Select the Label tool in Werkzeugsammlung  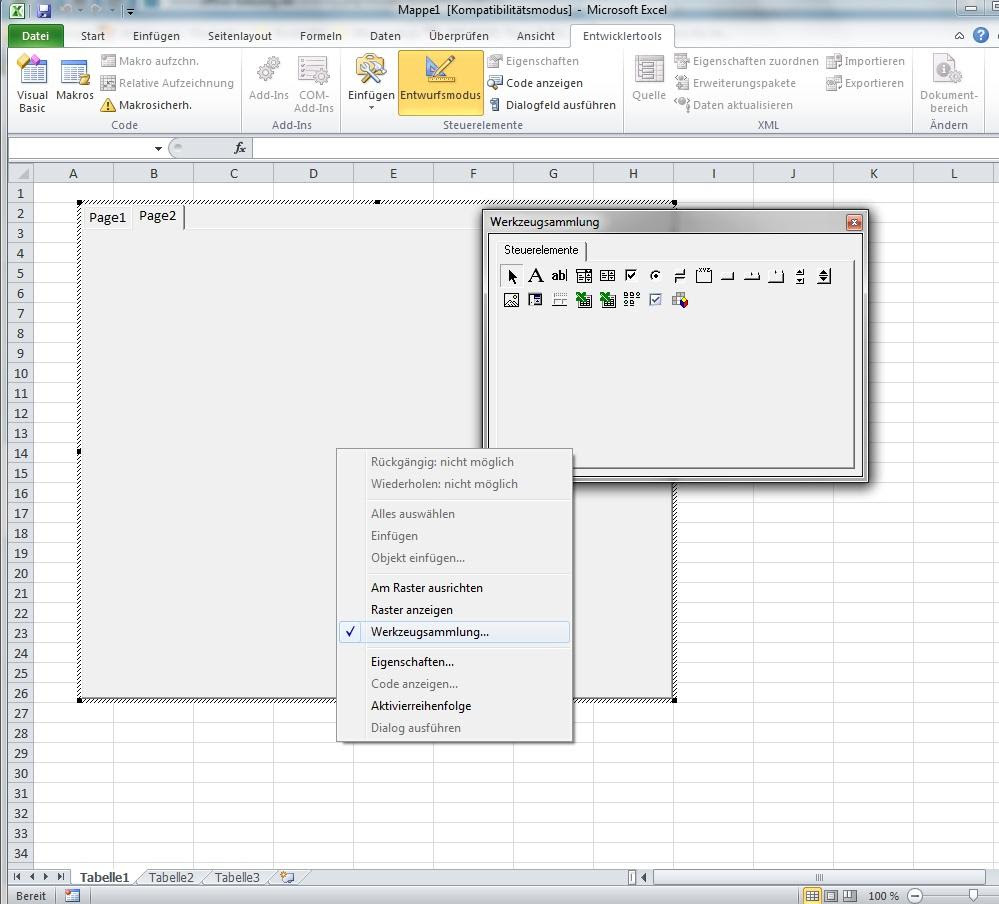click(x=535, y=276)
